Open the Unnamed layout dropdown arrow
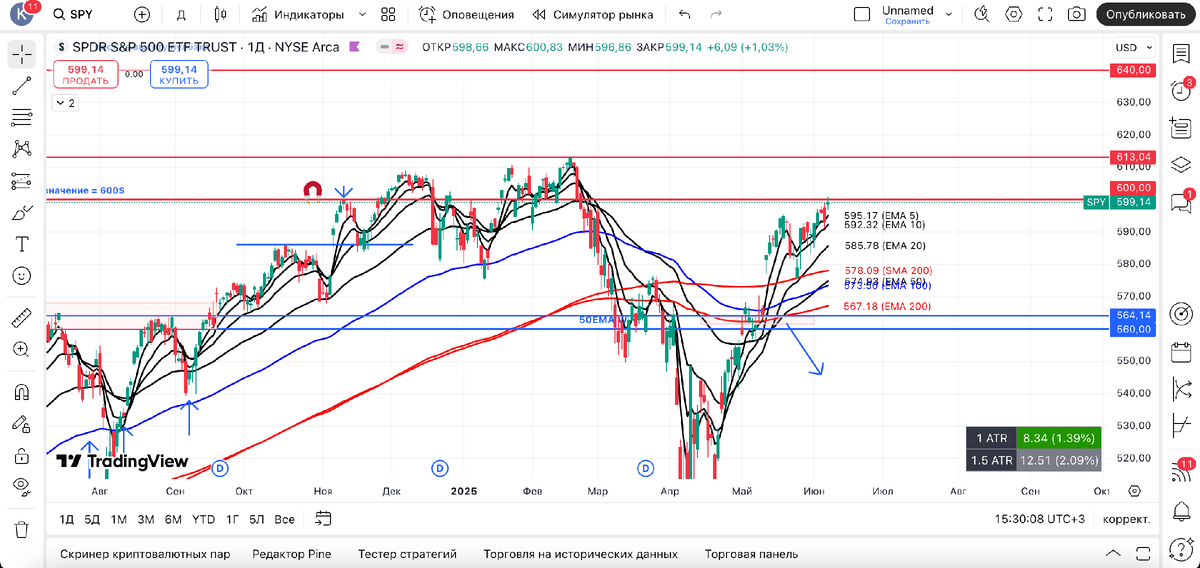 click(949, 14)
